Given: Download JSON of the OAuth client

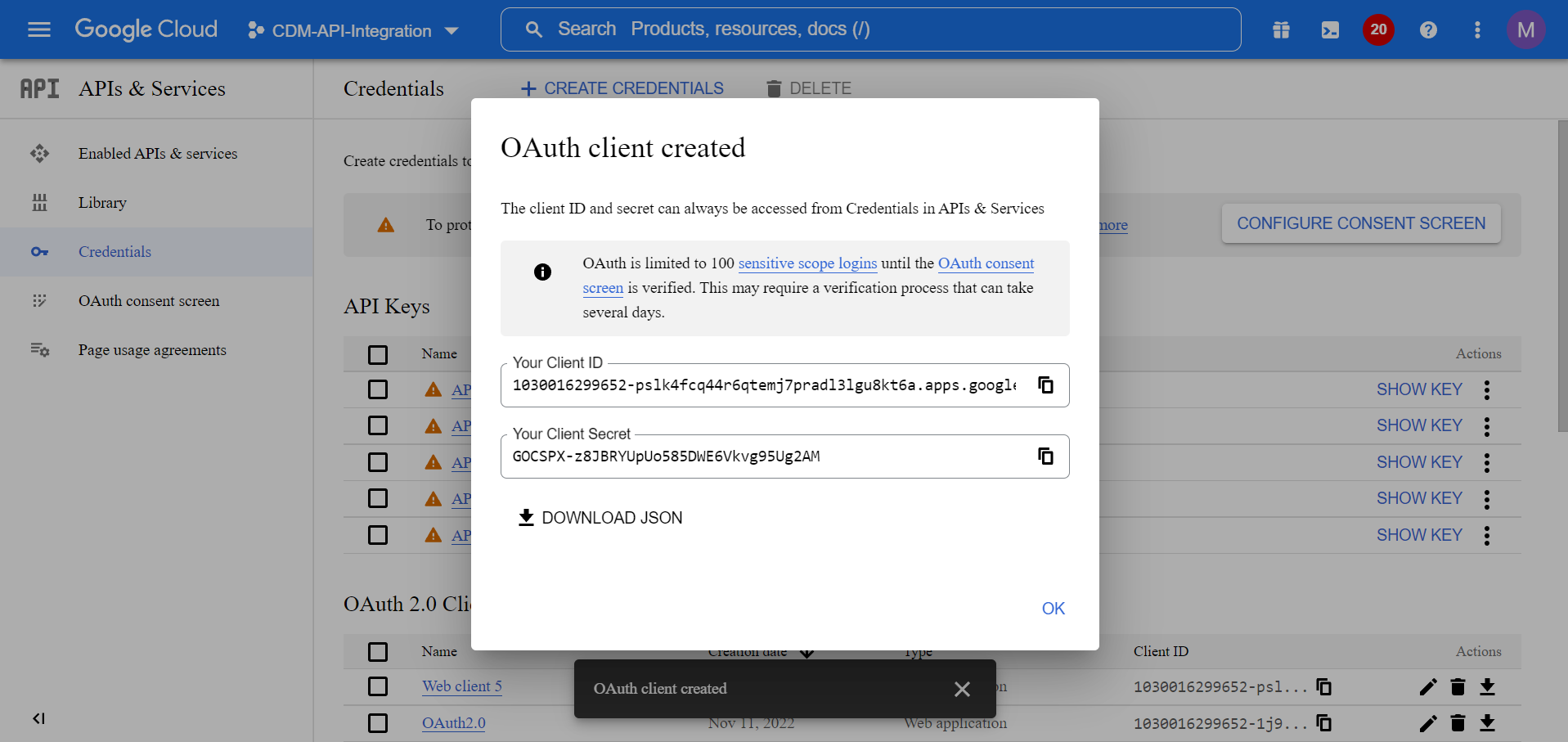Looking at the screenshot, I should click(x=600, y=518).
